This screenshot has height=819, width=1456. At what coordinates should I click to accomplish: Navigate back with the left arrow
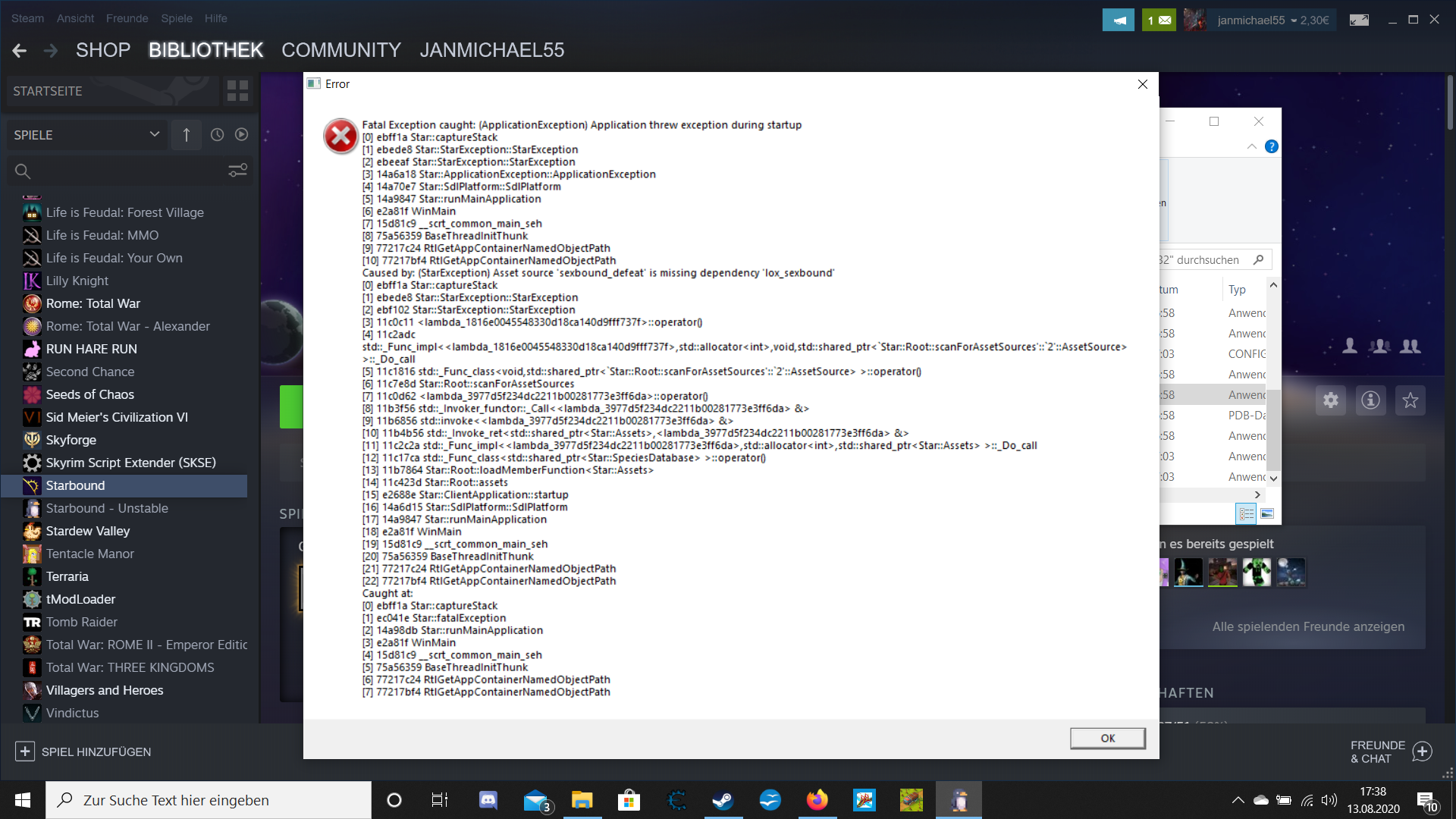click(20, 51)
